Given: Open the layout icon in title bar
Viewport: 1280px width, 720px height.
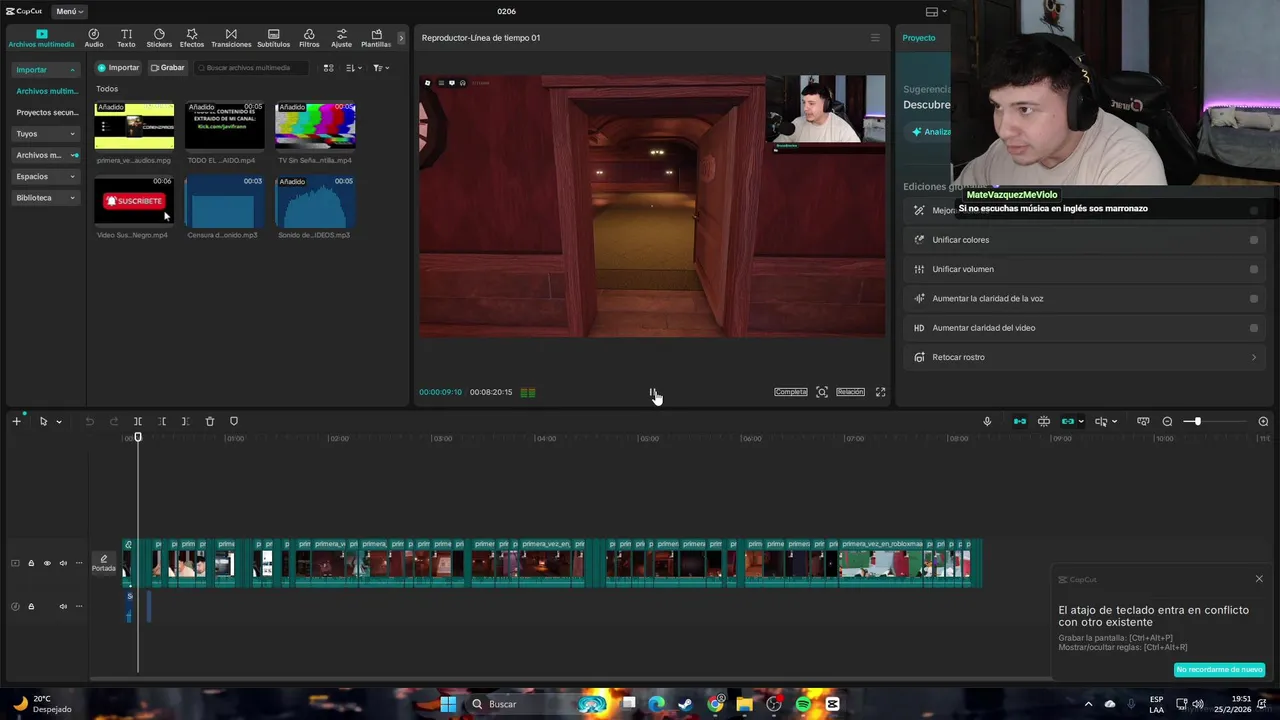Looking at the screenshot, I should pyautogui.click(x=932, y=12).
